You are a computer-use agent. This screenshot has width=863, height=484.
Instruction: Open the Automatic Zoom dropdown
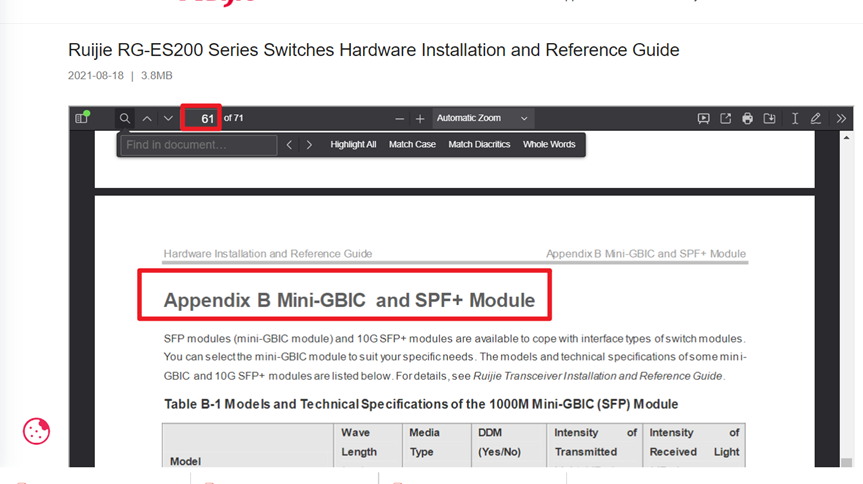click(x=482, y=118)
